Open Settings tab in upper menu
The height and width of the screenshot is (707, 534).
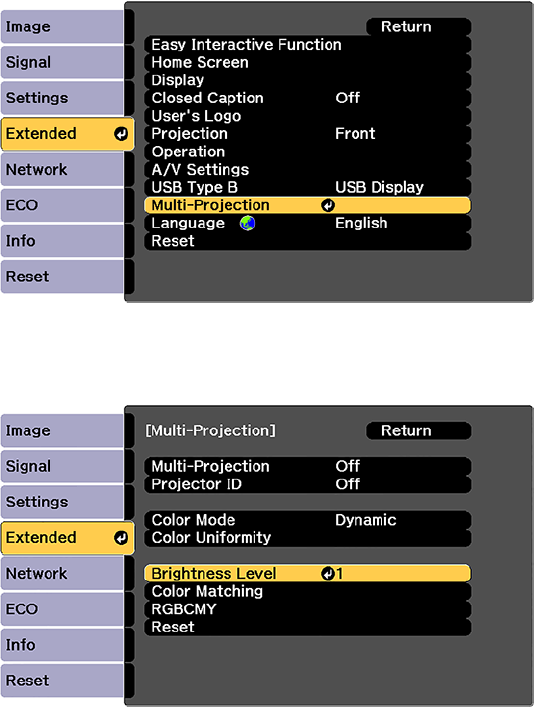[62, 98]
